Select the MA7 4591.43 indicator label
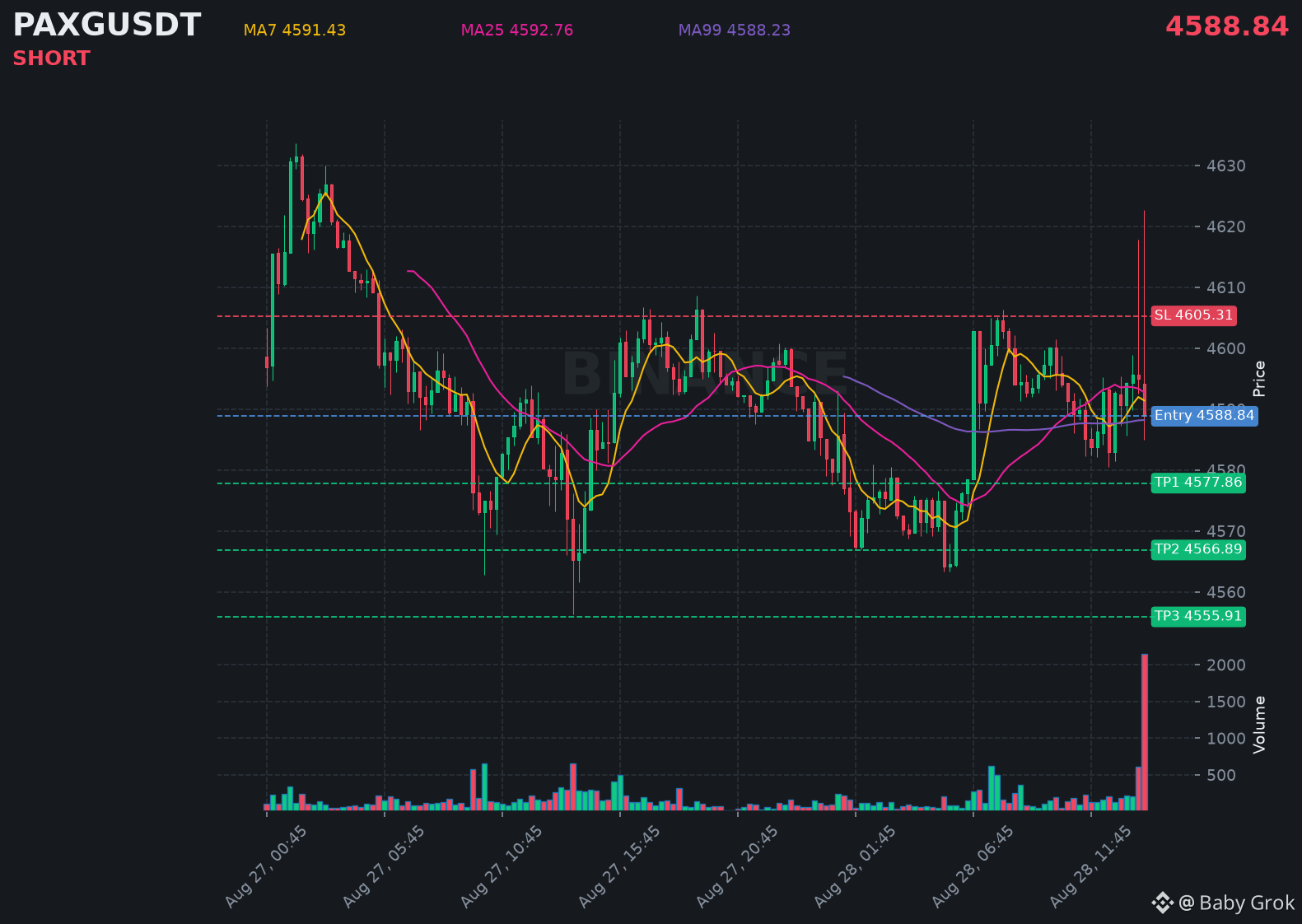 point(295,30)
